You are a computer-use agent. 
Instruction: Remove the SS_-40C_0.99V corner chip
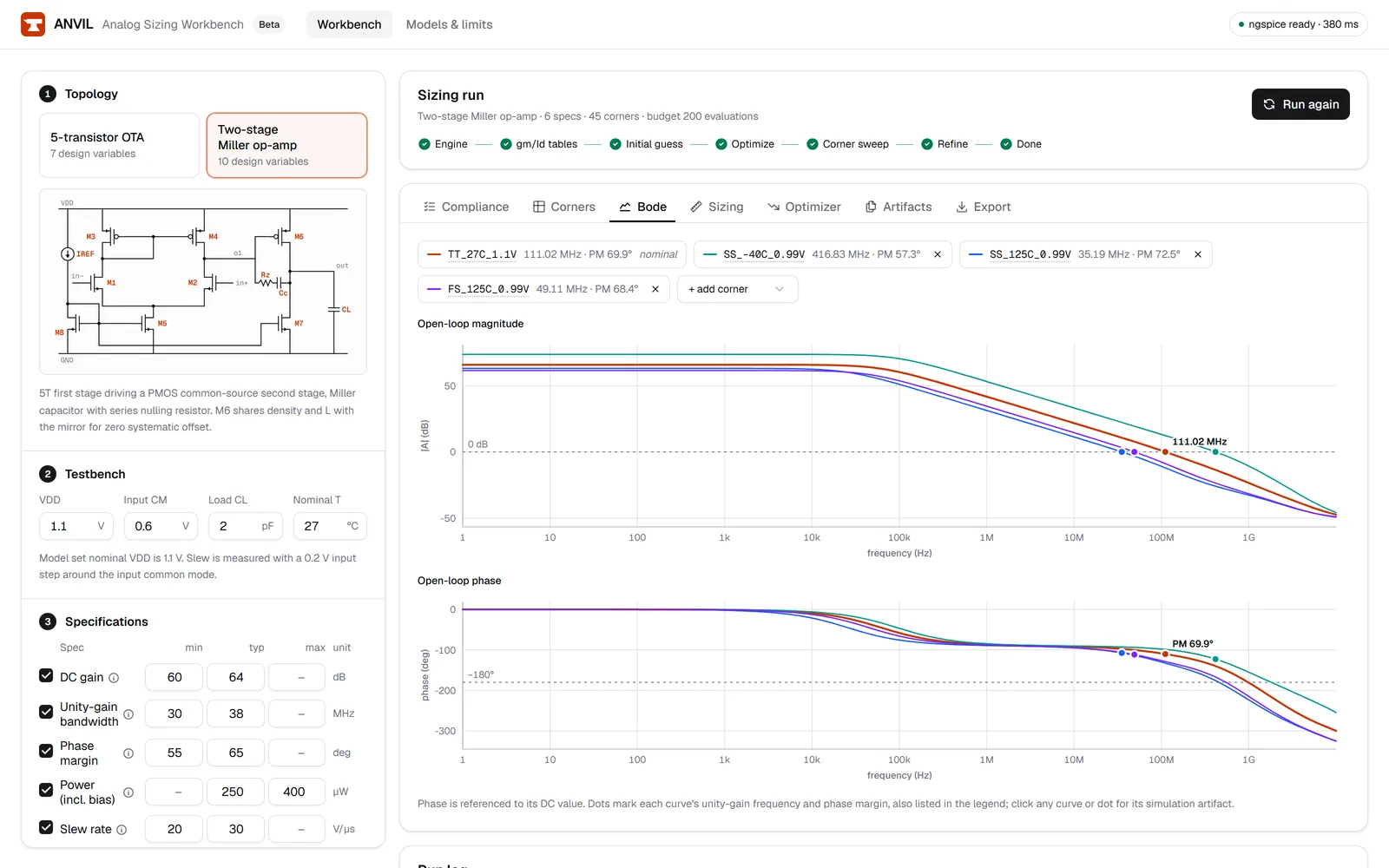[938, 254]
